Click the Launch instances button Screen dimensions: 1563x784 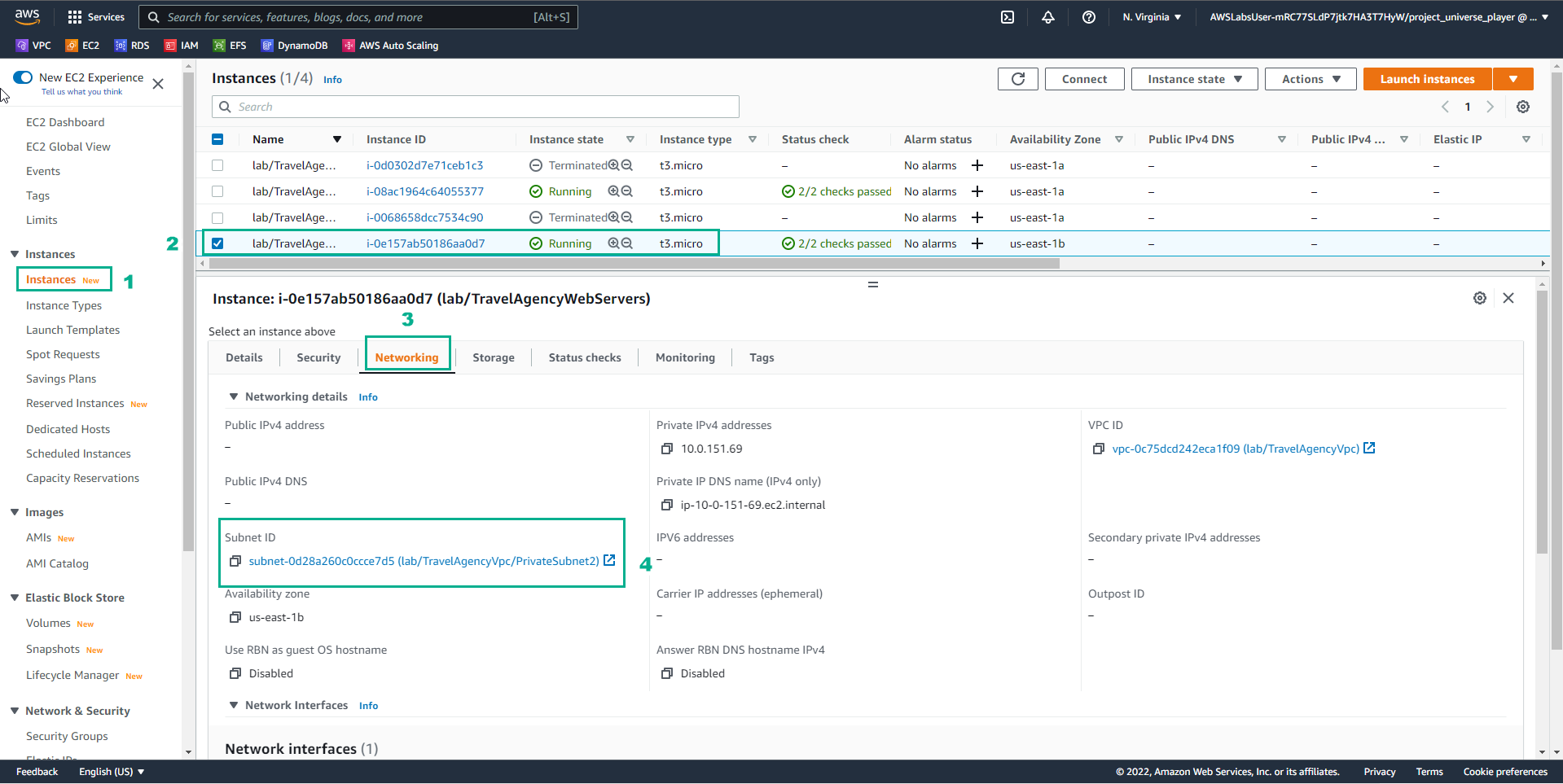[1427, 79]
